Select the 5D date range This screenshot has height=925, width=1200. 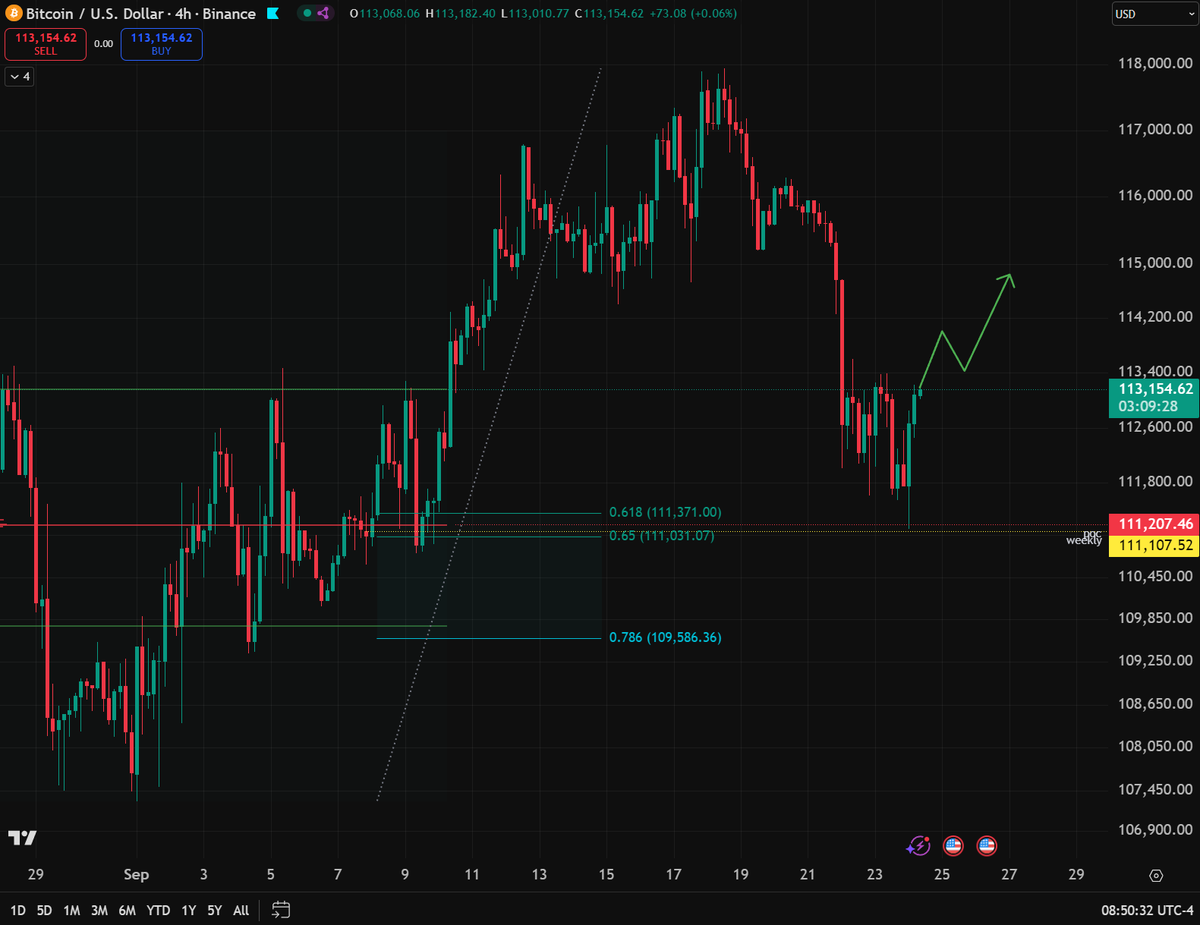pos(45,910)
